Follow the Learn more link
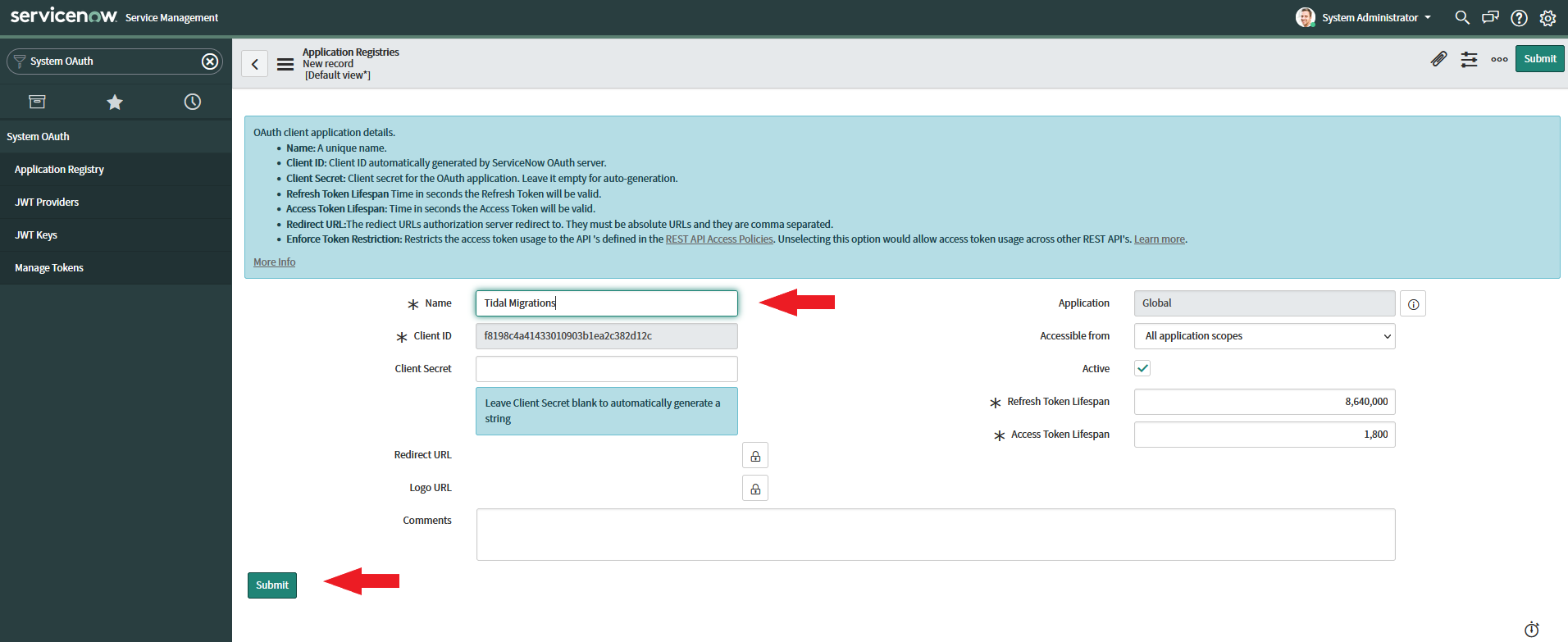Image resolution: width=1568 pixels, height=642 pixels. click(1160, 239)
